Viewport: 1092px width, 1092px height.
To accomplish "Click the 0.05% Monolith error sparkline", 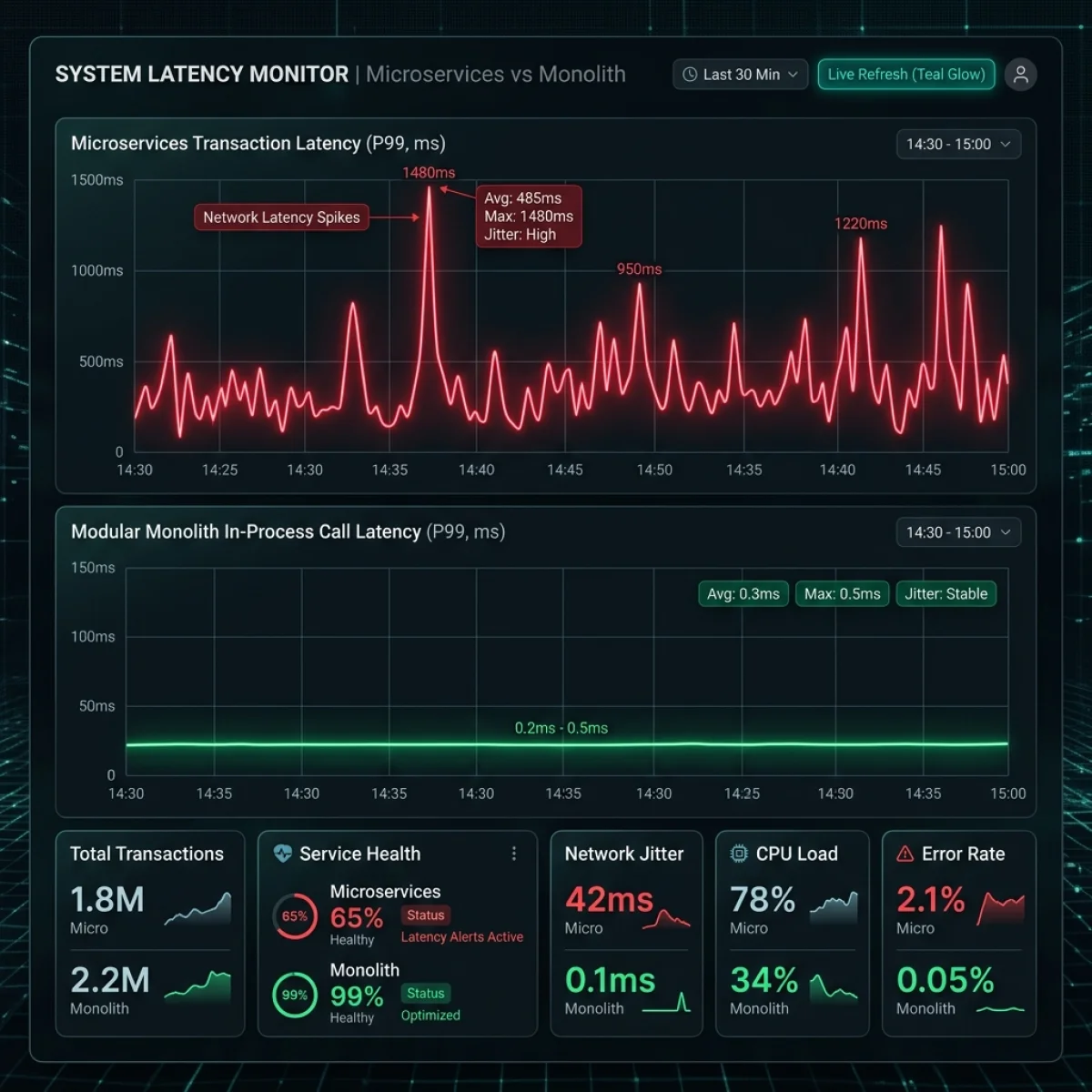I will [1001, 1009].
